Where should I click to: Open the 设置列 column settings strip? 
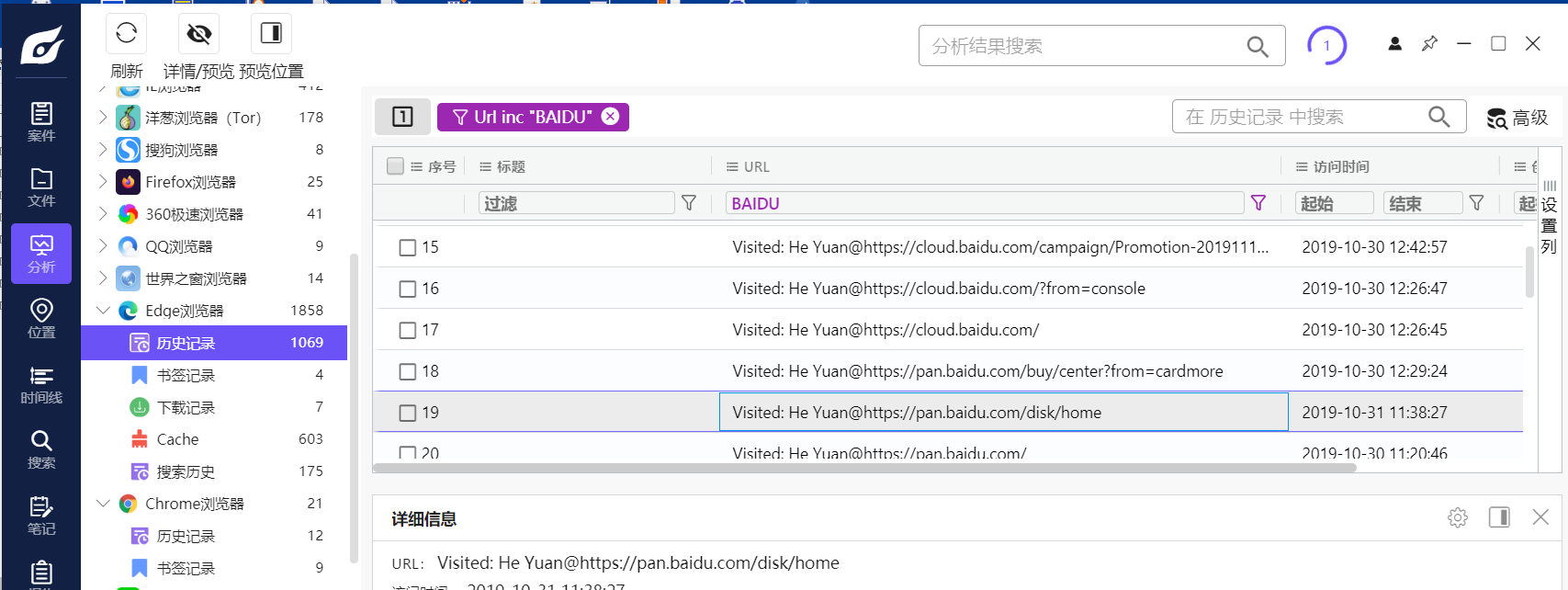[1549, 218]
